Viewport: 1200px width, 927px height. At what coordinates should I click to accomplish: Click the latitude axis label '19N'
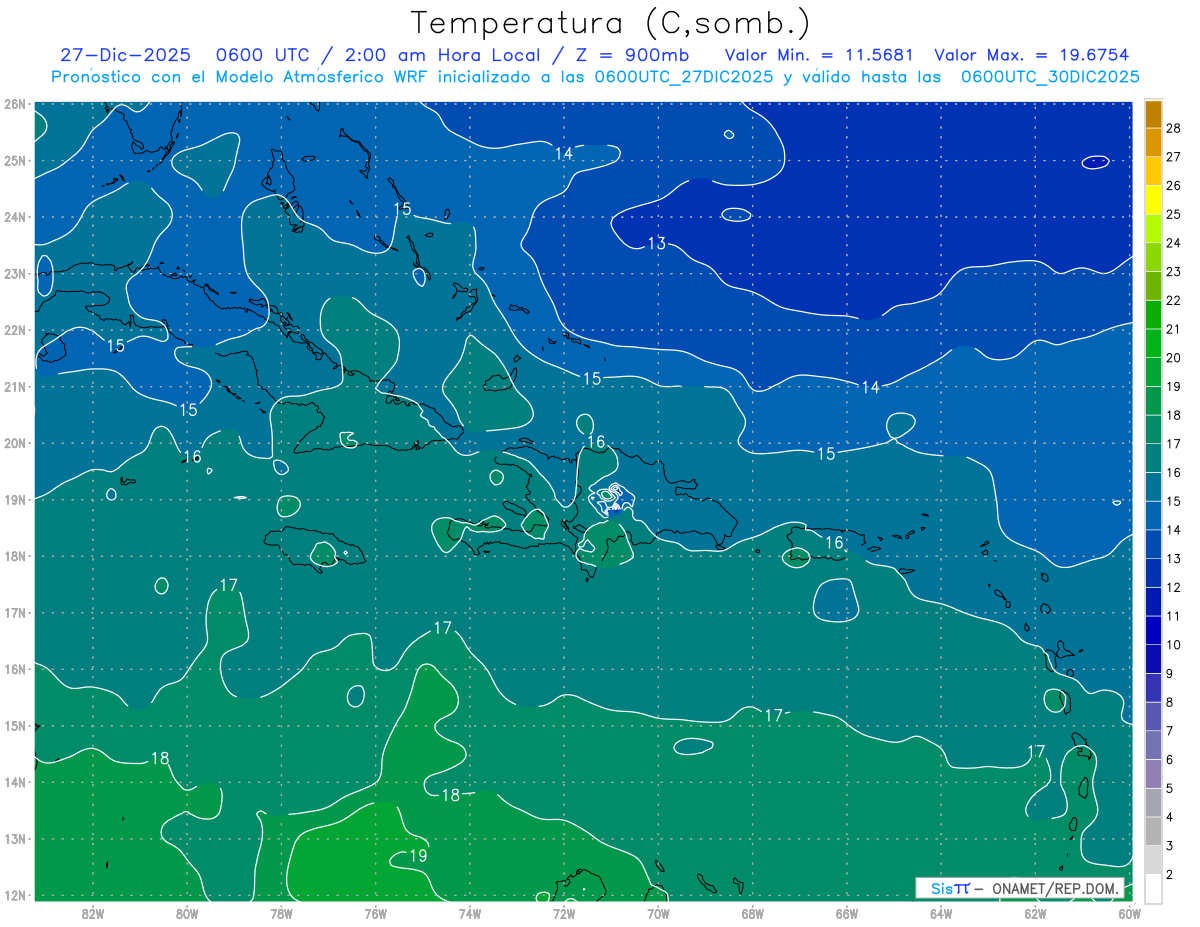click(15, 500)
